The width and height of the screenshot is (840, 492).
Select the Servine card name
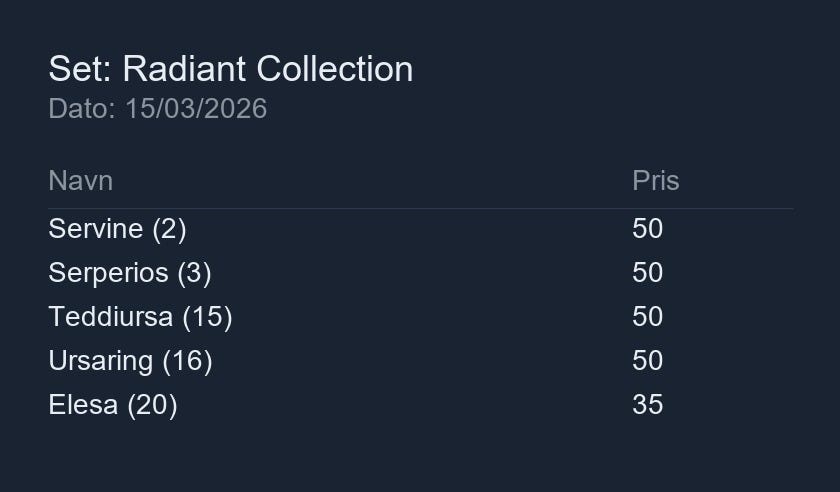95,229
